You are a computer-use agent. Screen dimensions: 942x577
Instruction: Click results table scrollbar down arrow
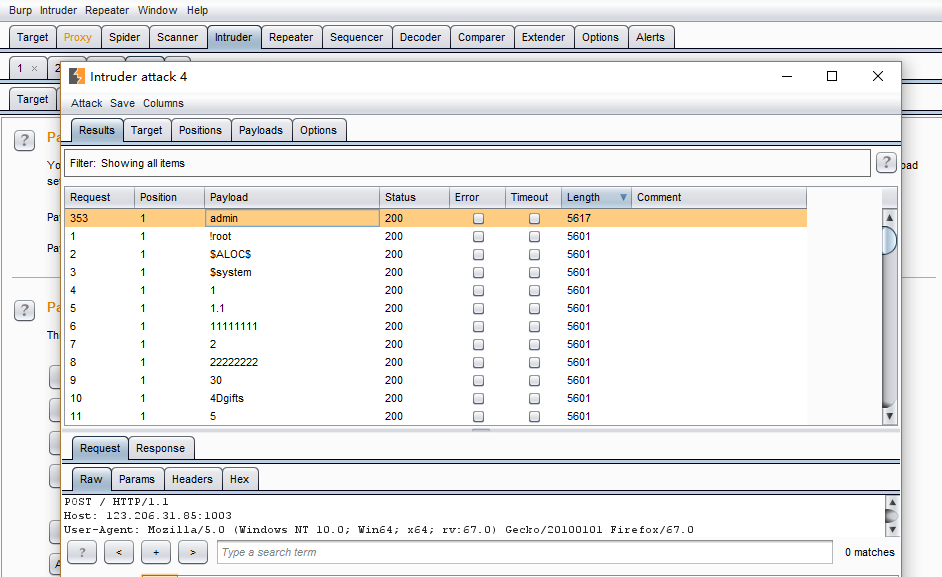890,416
